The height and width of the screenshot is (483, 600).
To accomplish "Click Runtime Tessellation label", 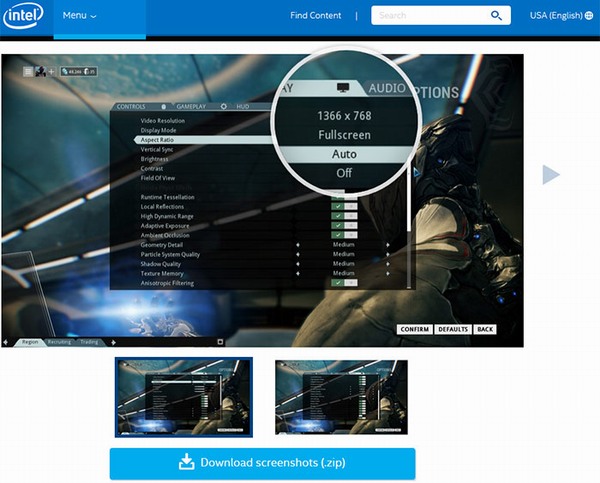I will [167, 197].
